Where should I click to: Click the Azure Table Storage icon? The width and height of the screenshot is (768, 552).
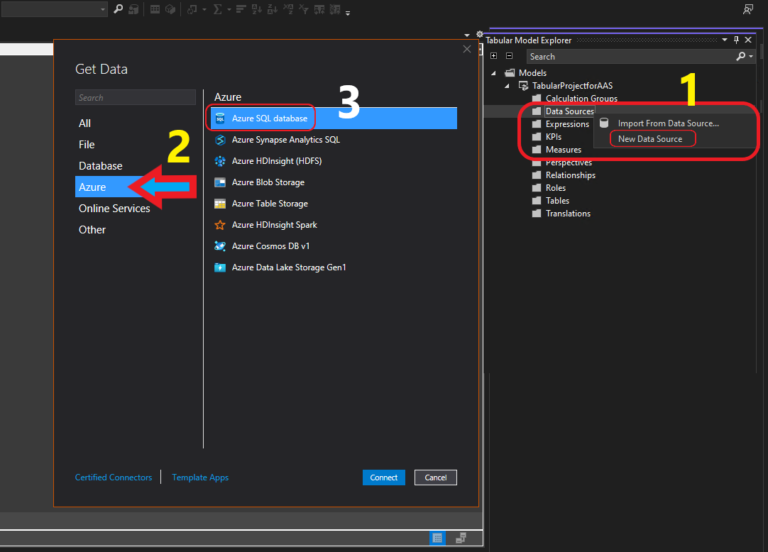point(220,204)
